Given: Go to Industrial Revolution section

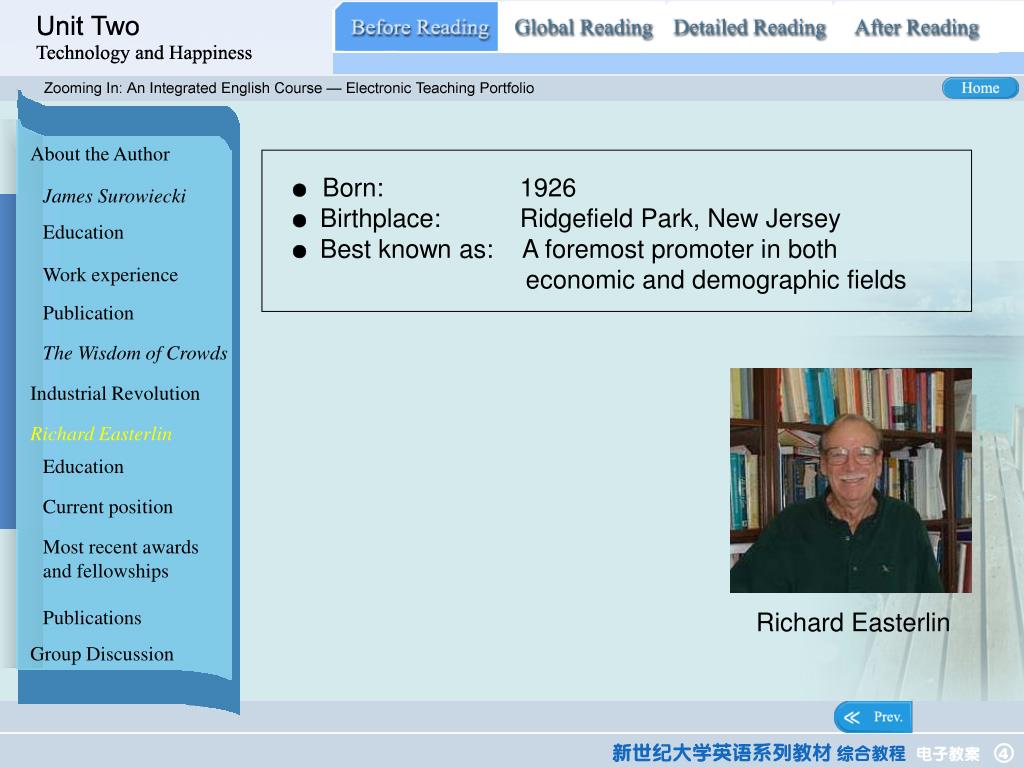Looking at the screenshot, I should [x=115, y=394].
